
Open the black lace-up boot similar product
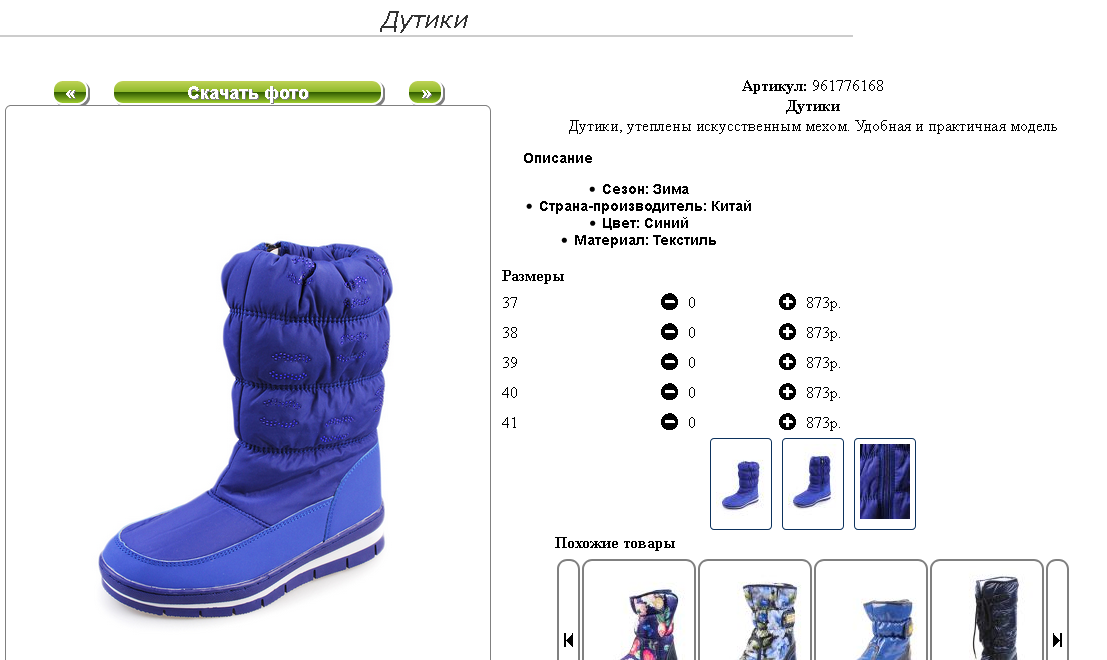tap(986, 611)
